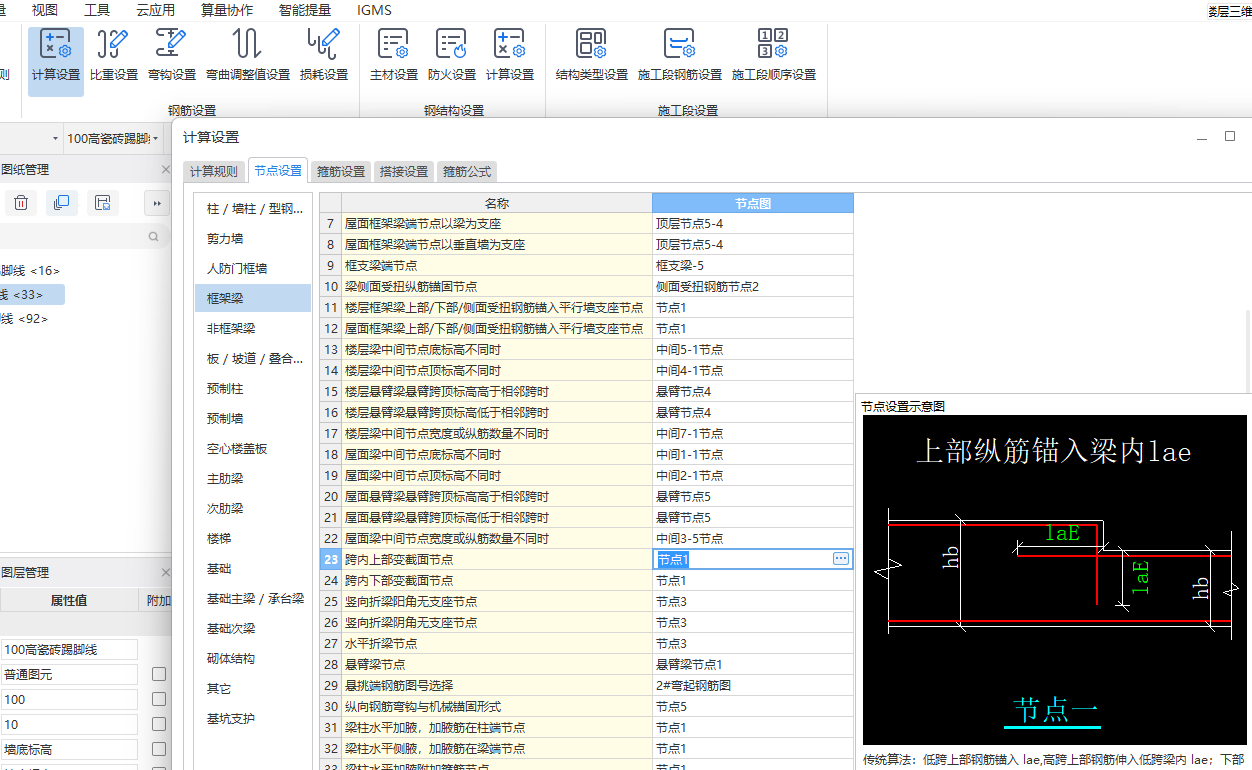Close the 图层管理 panel

(x=165, y=573)
